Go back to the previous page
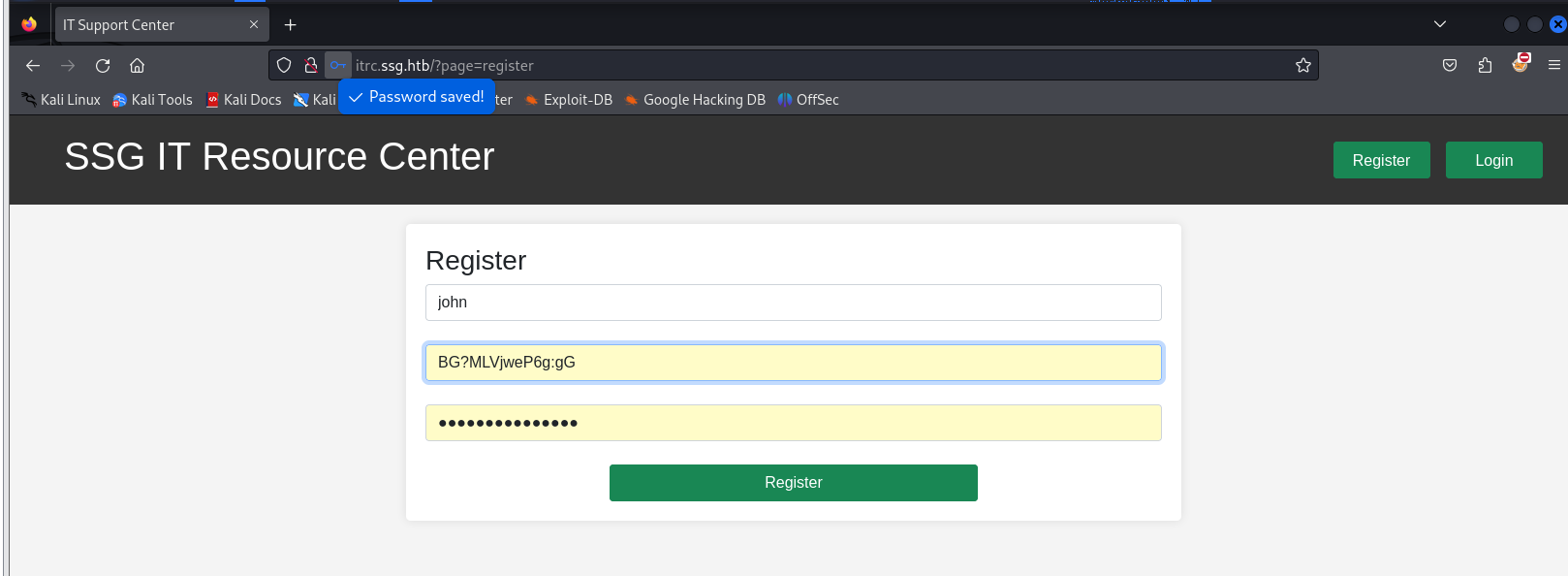The image size is (1568, 576). tap(33, 66)
